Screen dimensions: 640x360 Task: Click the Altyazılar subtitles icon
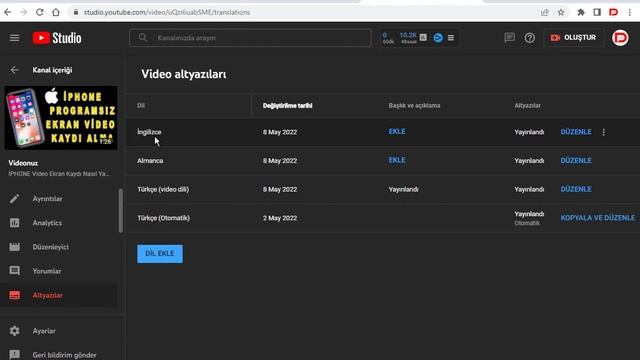14,295
